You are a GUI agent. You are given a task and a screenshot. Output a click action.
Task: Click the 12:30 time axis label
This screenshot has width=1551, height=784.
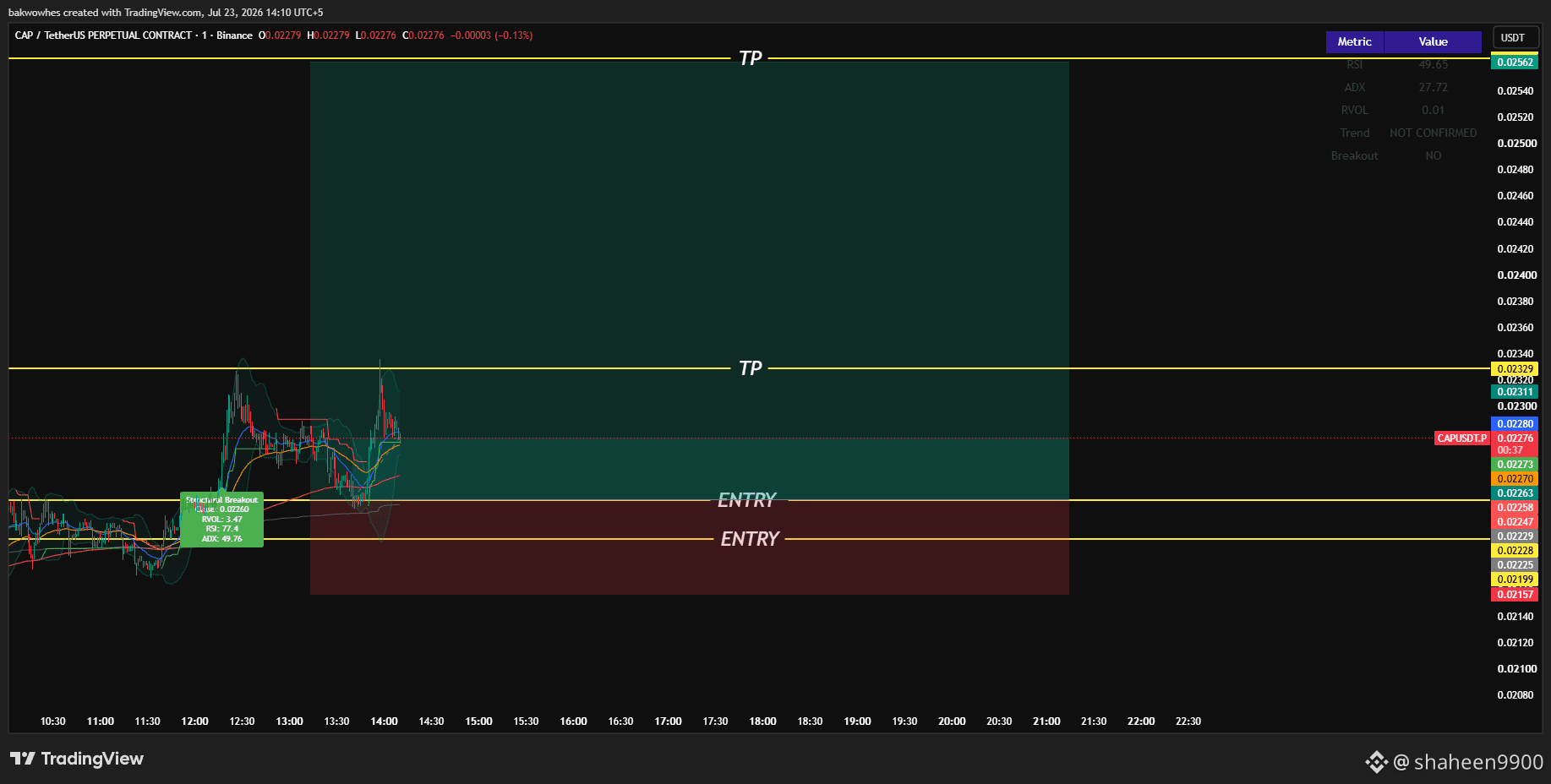coord(242,721)
